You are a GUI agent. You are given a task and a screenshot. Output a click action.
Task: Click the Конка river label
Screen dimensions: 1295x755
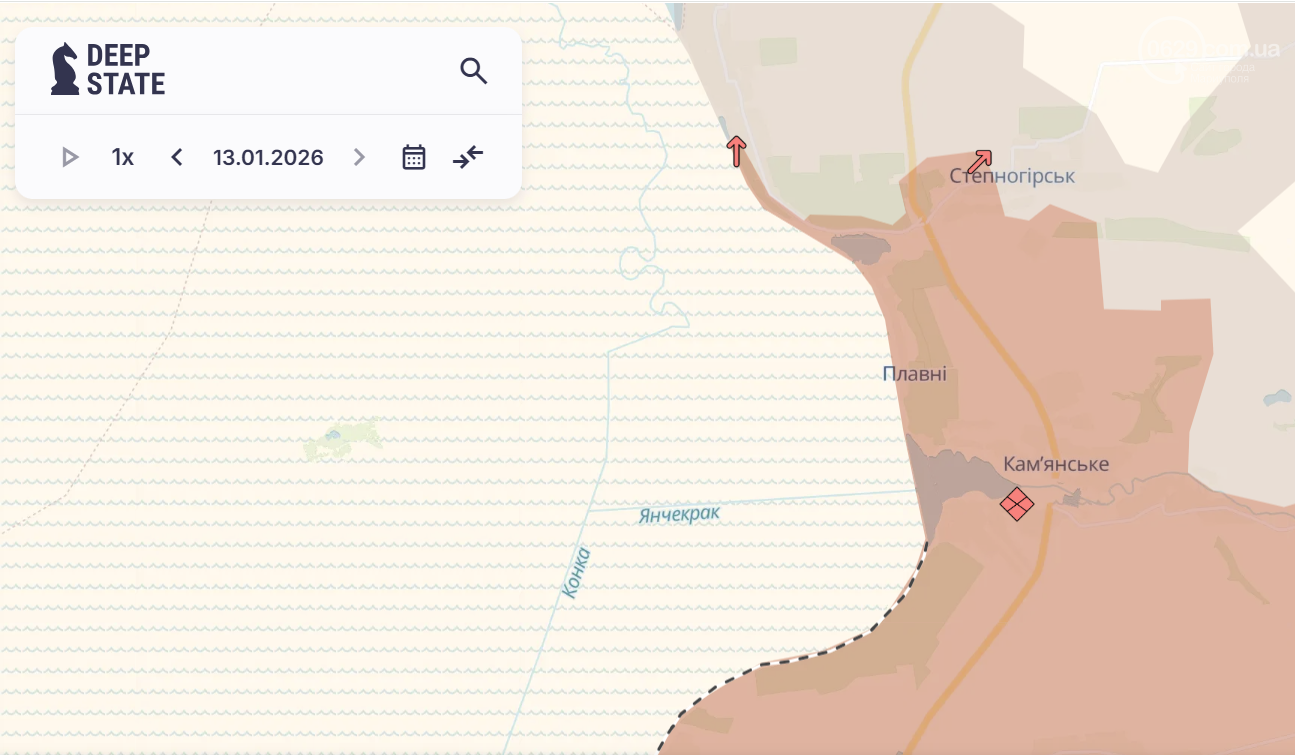[x=576, y=573]
